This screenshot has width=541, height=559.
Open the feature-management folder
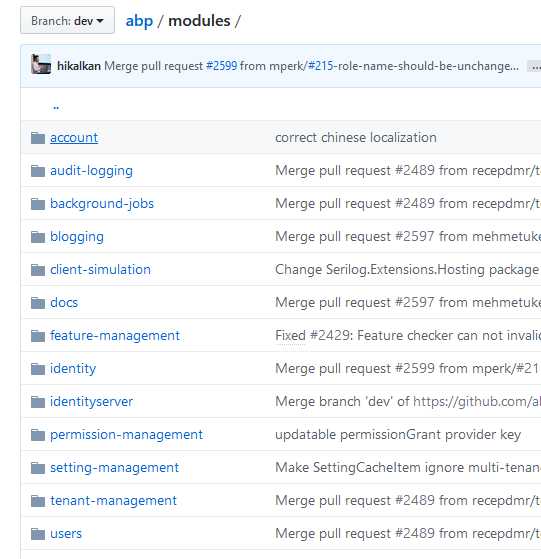click(x=115, y=335)
